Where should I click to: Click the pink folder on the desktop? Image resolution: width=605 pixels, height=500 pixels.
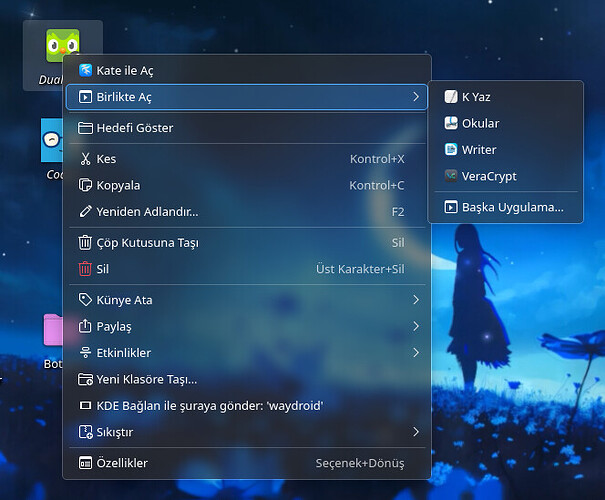point(54,330)
